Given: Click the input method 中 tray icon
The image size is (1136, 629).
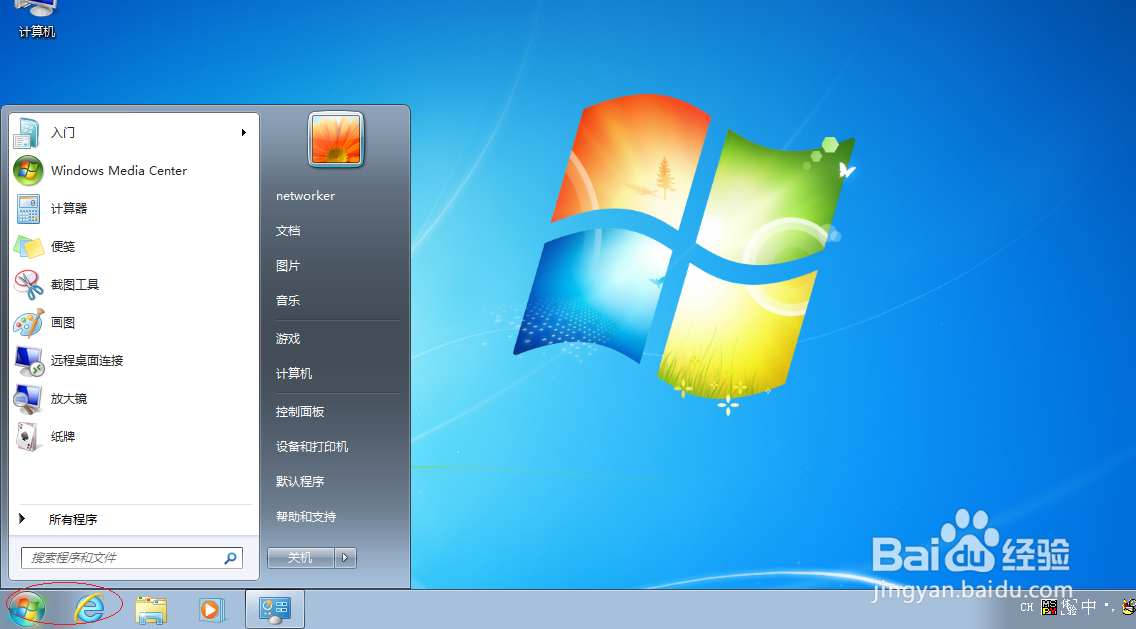Looking at the screenshot, I should click(x=1088, y=607).
